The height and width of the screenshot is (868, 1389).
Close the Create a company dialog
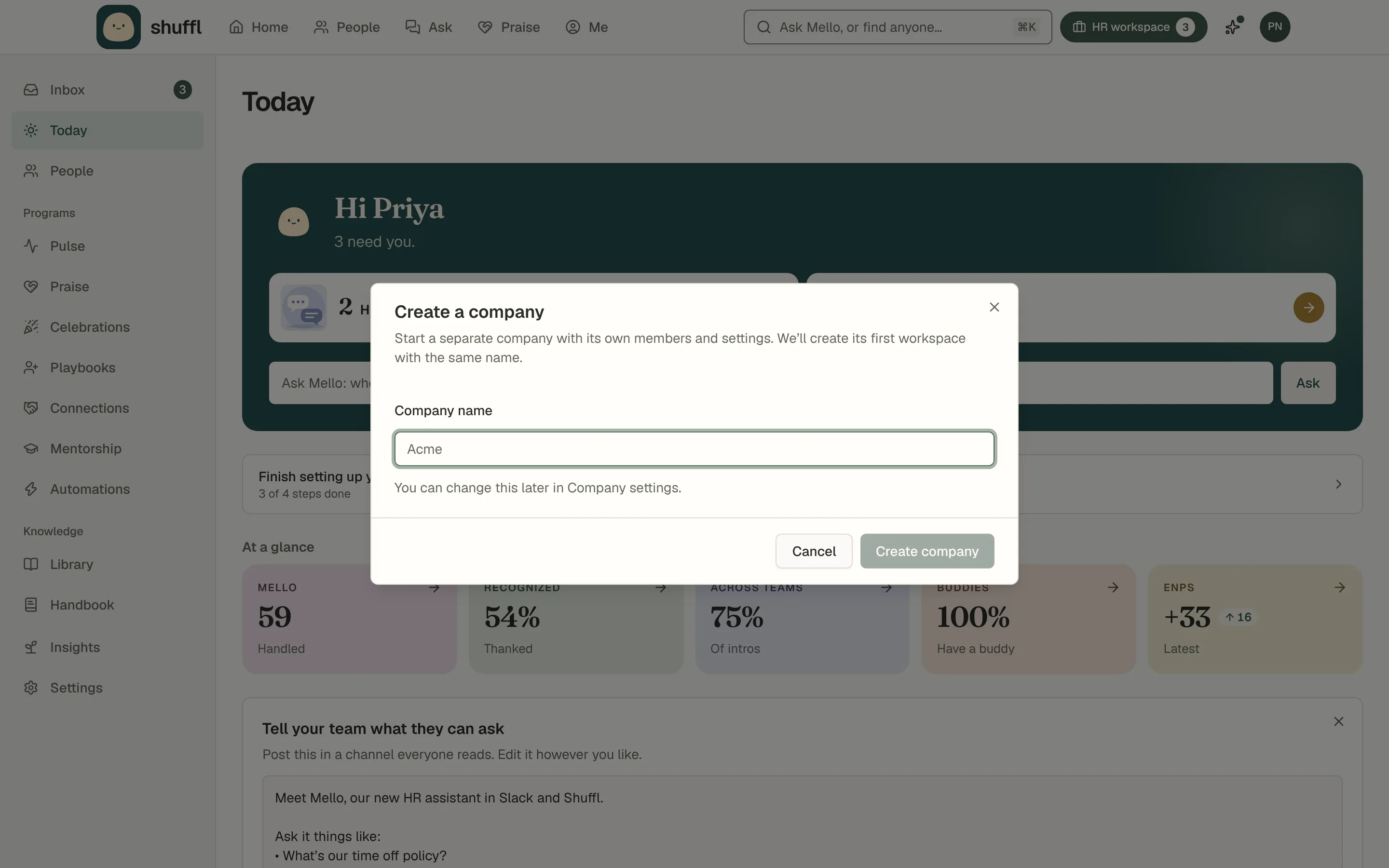click(994, 307)
